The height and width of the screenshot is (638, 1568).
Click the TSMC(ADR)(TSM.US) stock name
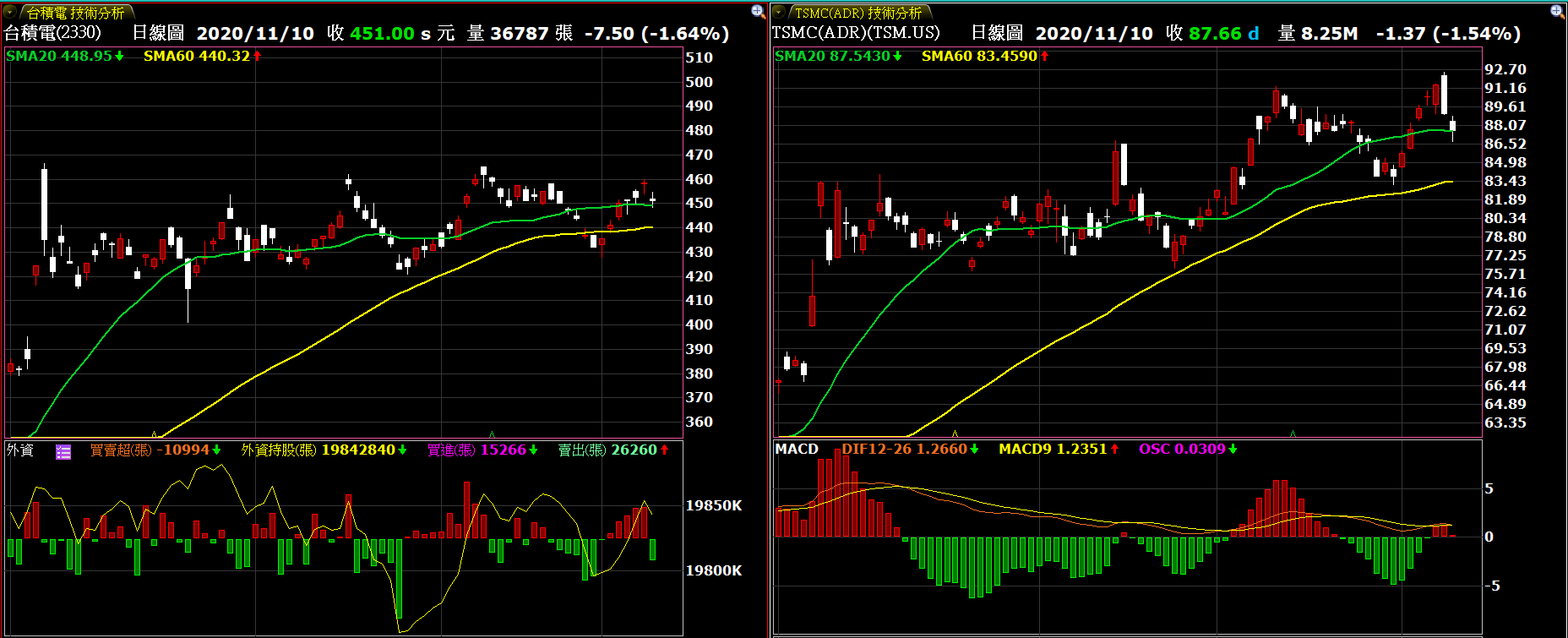pos(856,33)
